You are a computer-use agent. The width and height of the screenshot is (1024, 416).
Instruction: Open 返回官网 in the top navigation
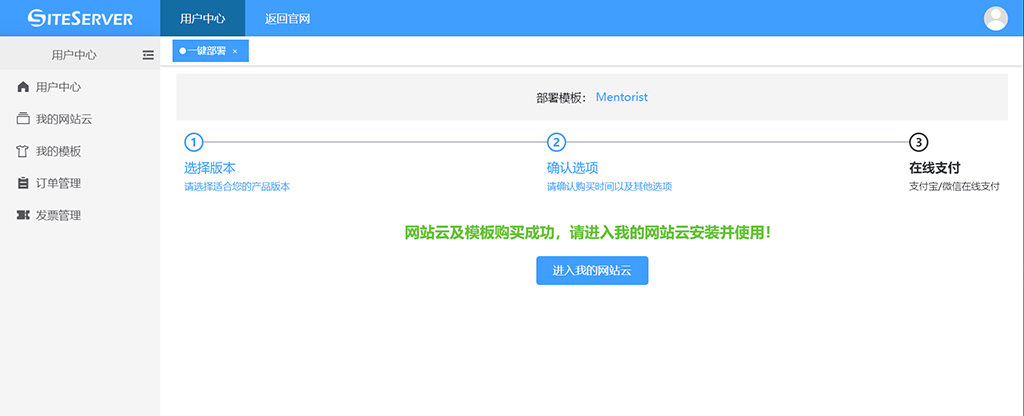point(287,18)
